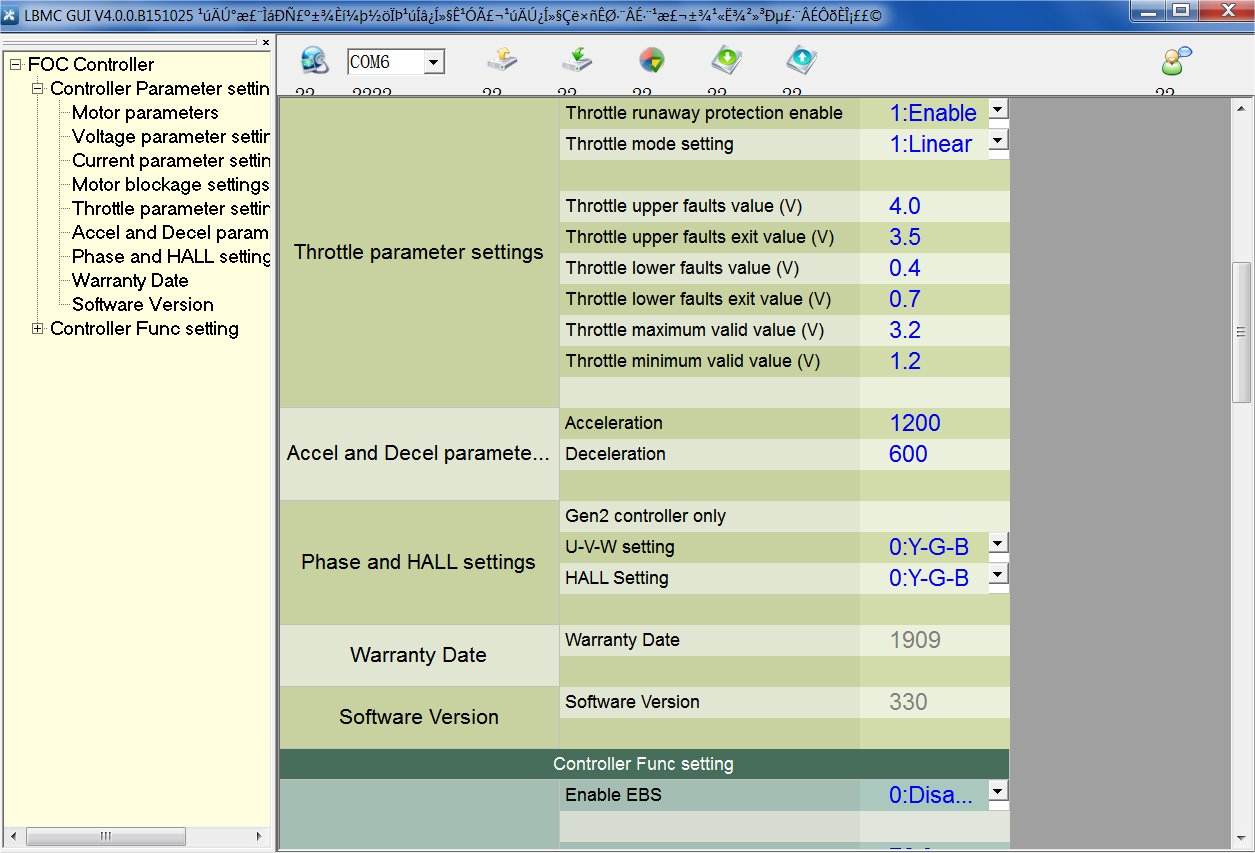
Task: Collapse Controller Parameter setting tree node
Action: tap(38, 89)
